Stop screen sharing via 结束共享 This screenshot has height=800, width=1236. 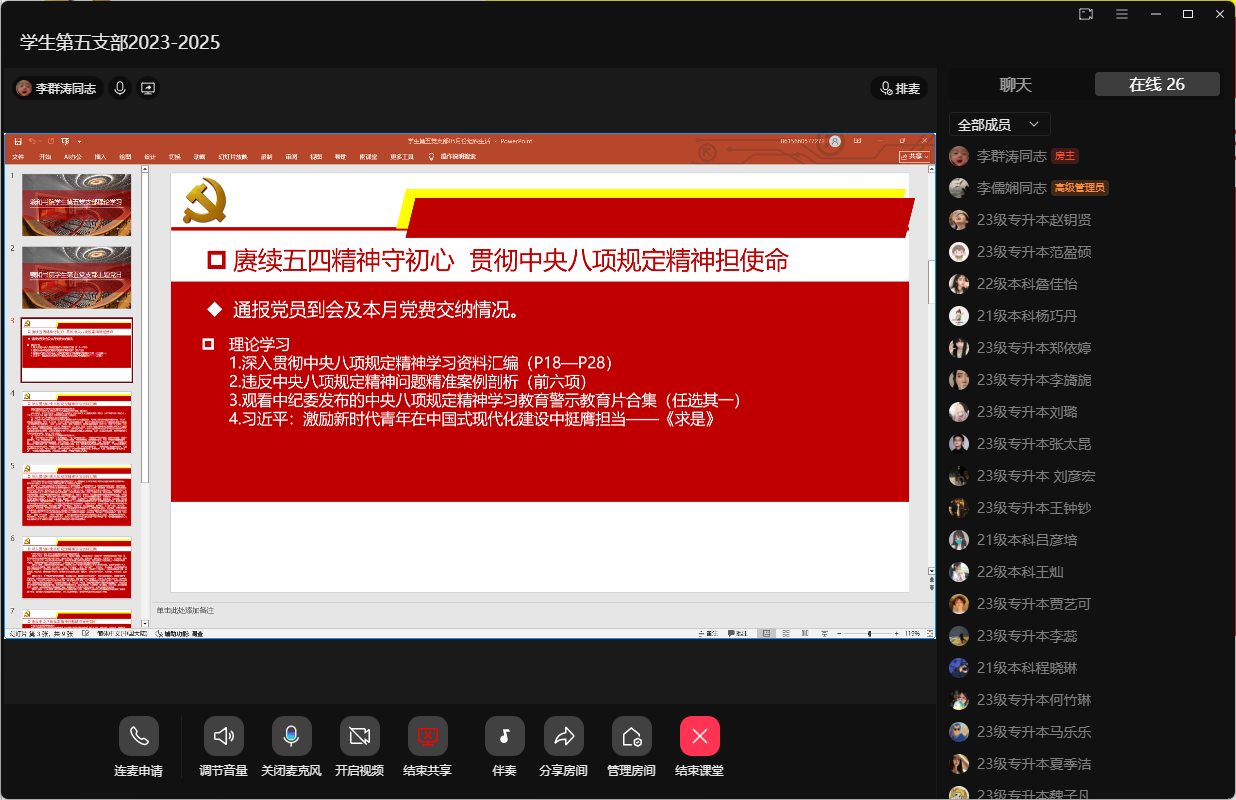pyautogui.click(x=427, y=737)
